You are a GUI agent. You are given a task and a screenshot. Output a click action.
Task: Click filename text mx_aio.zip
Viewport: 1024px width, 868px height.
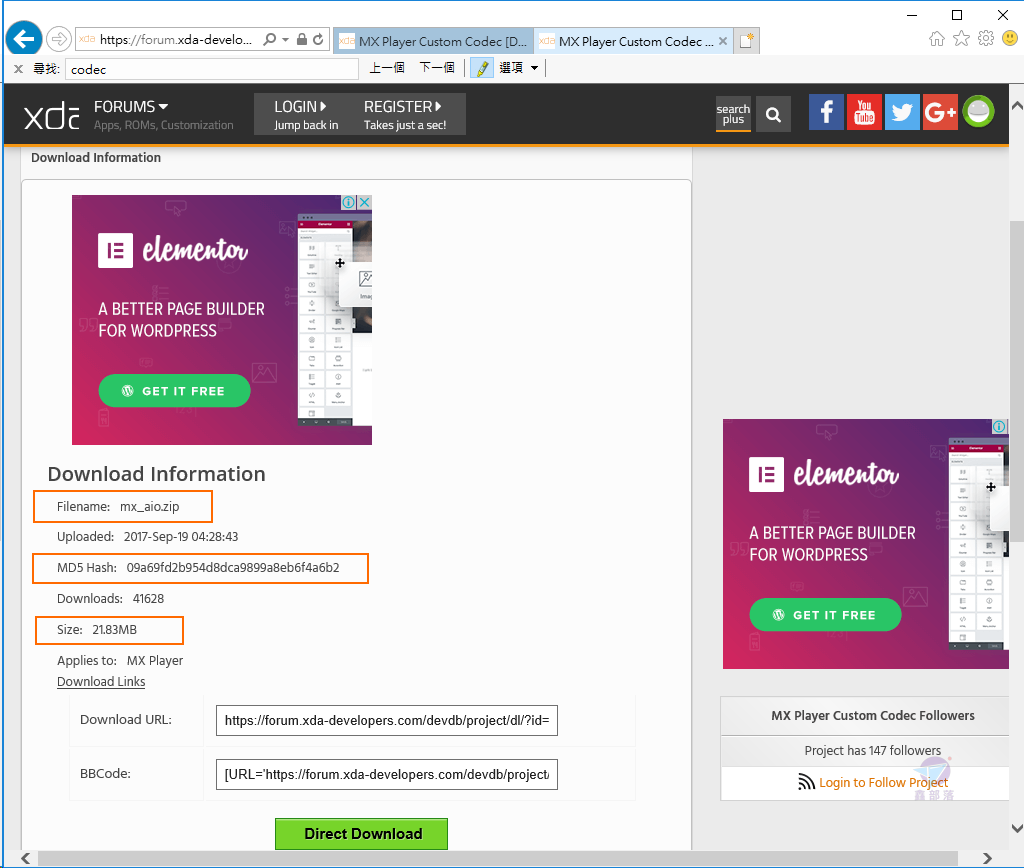click(x=150, y=506)
